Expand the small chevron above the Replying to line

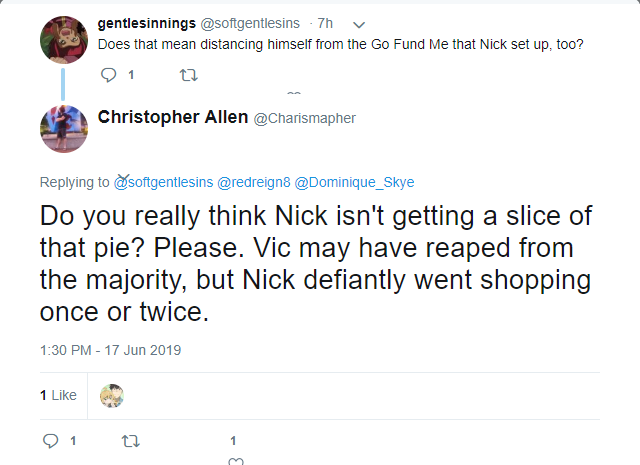pyautogui.click(x=124, y=177)
